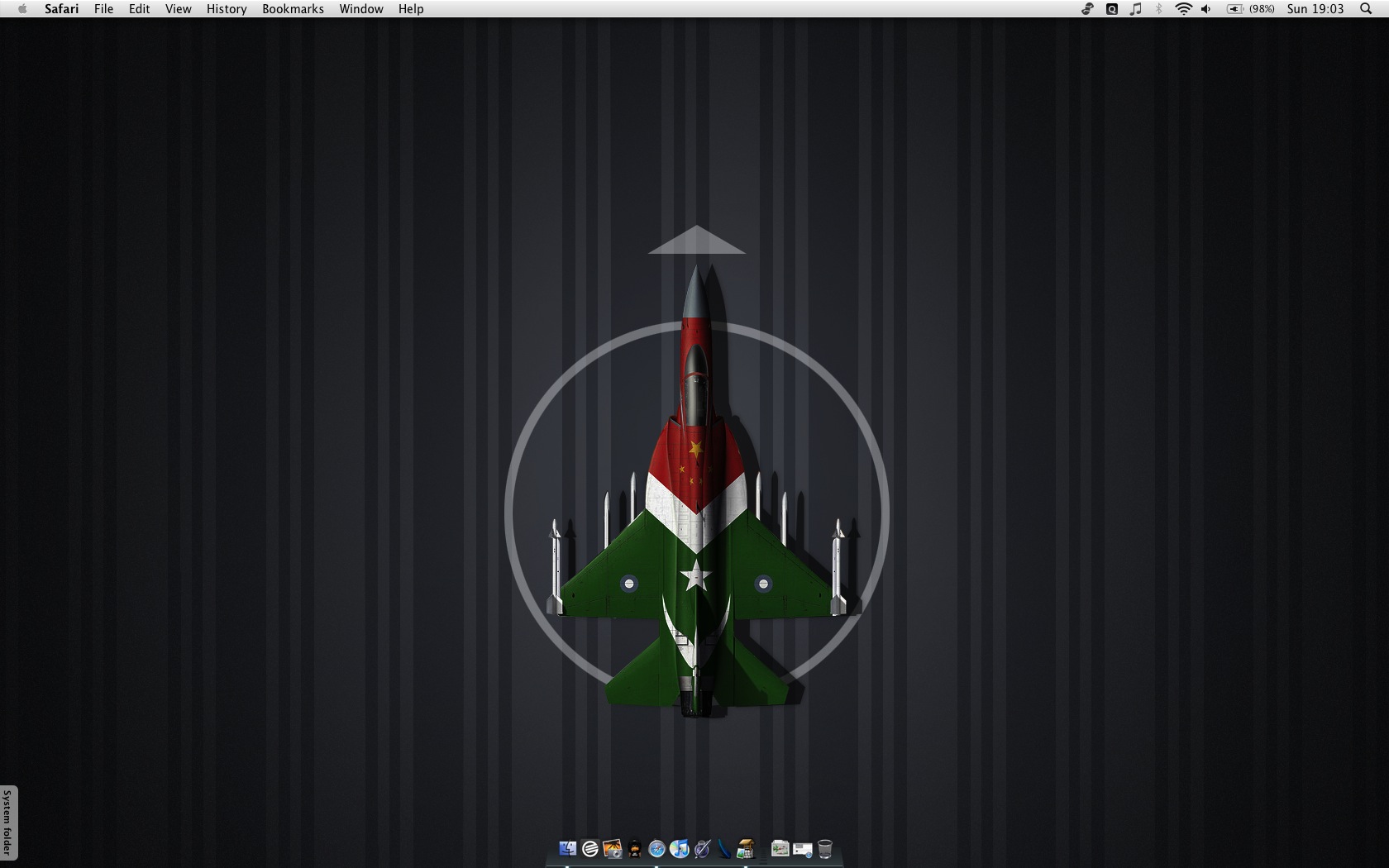This screenshot has width=1389, height=868.
Task: Open the View menu
Action: pyautogui.click(x=179, y=9)
